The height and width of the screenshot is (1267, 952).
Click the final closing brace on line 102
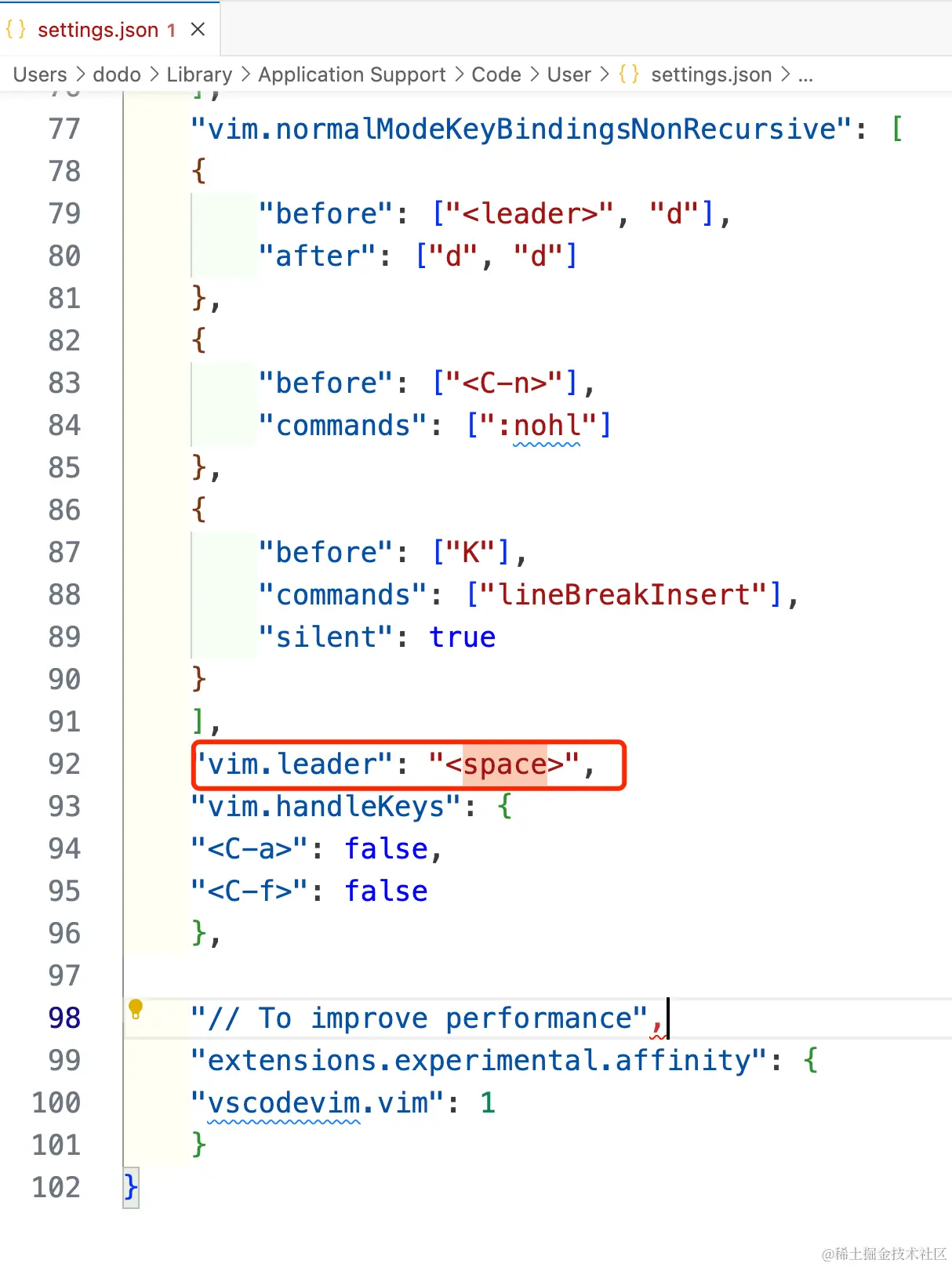coord(131,1187)
